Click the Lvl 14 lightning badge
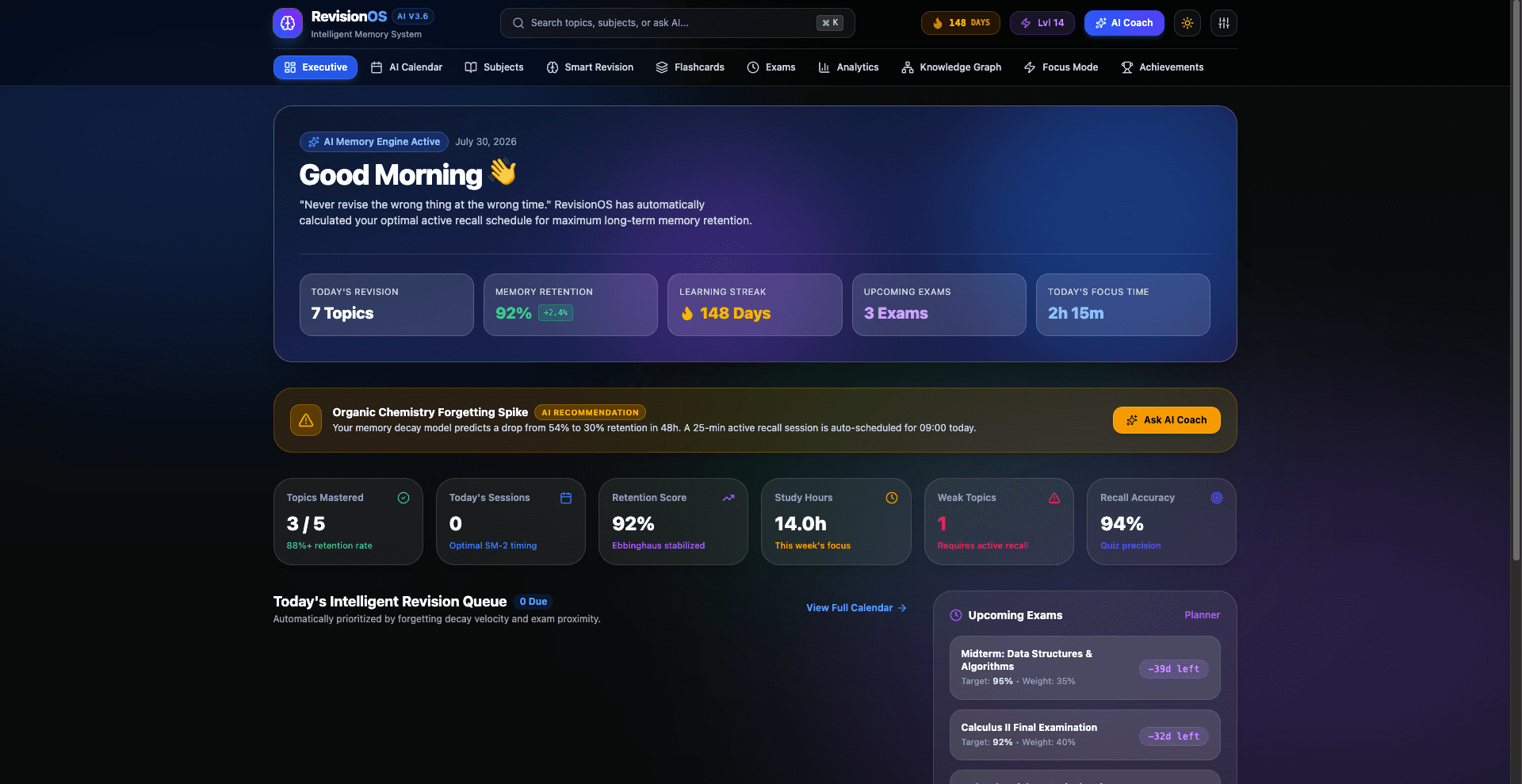The image size is (1522, 784). click(x=1042, y=23)
